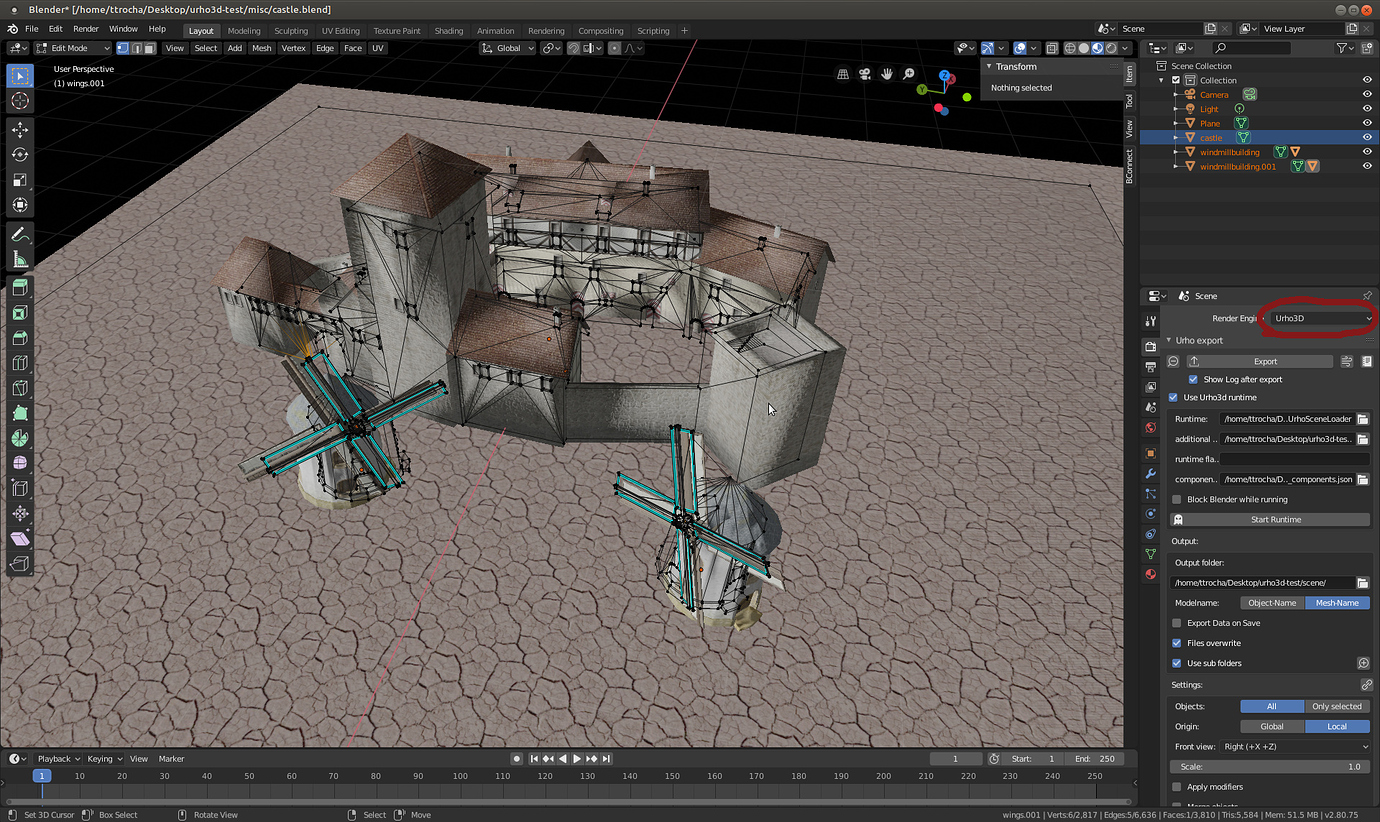Toggle camera view gizmo button
The width and height of the screenshot is (1380, 822).
(x=865, y=74)
